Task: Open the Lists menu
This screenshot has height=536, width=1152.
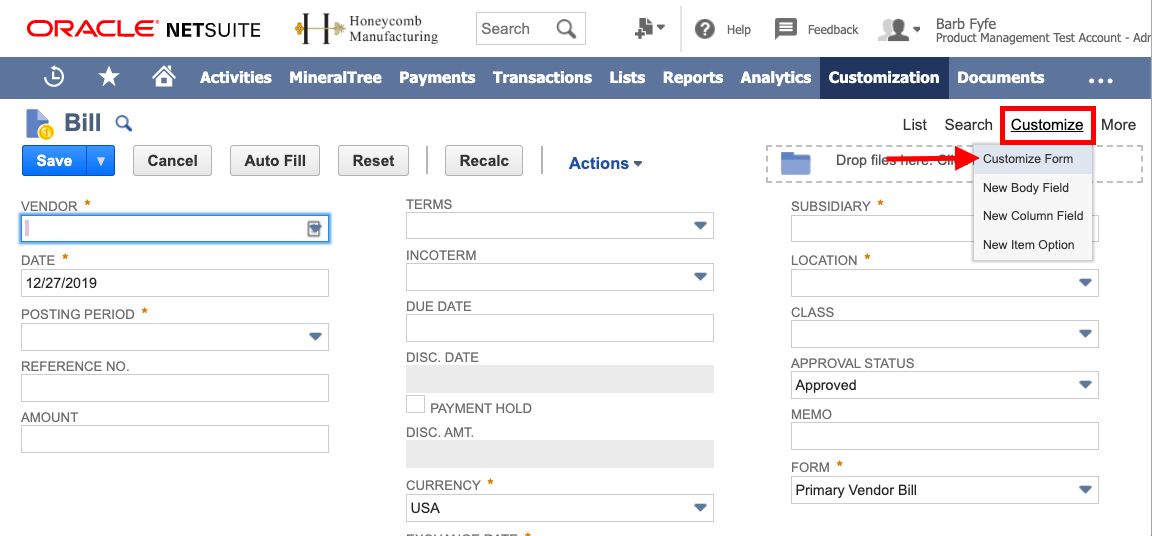Action: pyautogui.click(x=627, y=77)
